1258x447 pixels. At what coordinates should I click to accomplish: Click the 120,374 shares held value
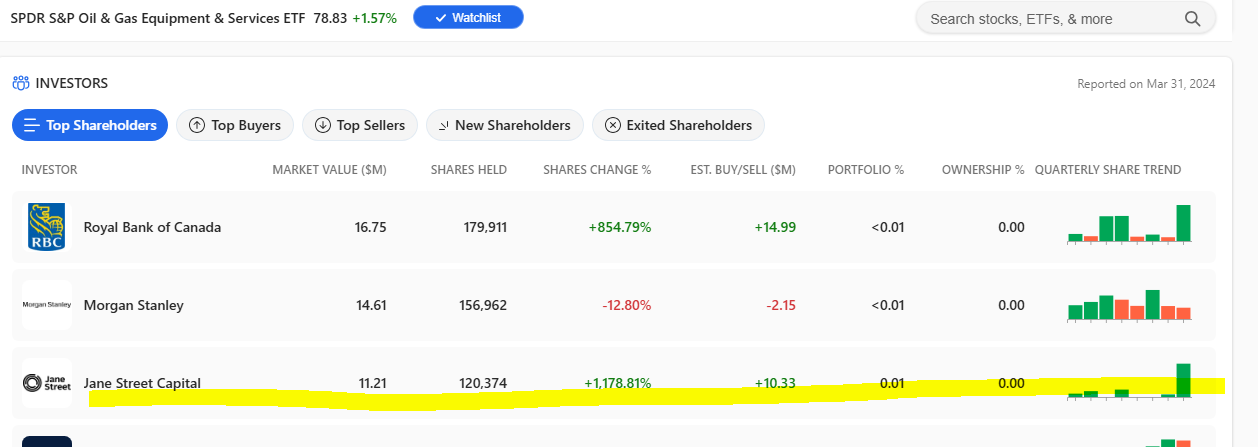(x=482, y=383)
